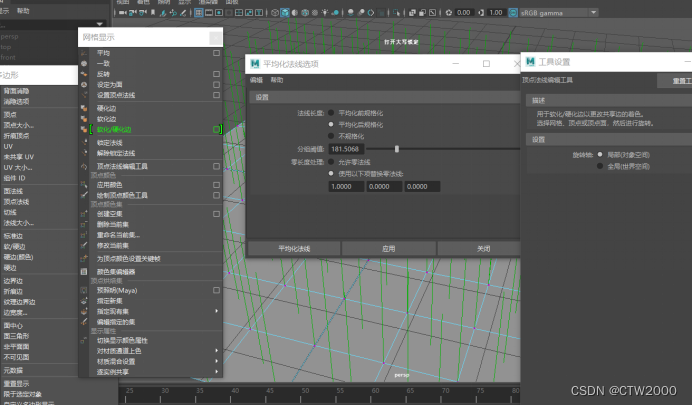Viewport: 693px width, 406px height.
Task: Collapse 描述 section in 工具设置 panel
Action: (609, 101)
